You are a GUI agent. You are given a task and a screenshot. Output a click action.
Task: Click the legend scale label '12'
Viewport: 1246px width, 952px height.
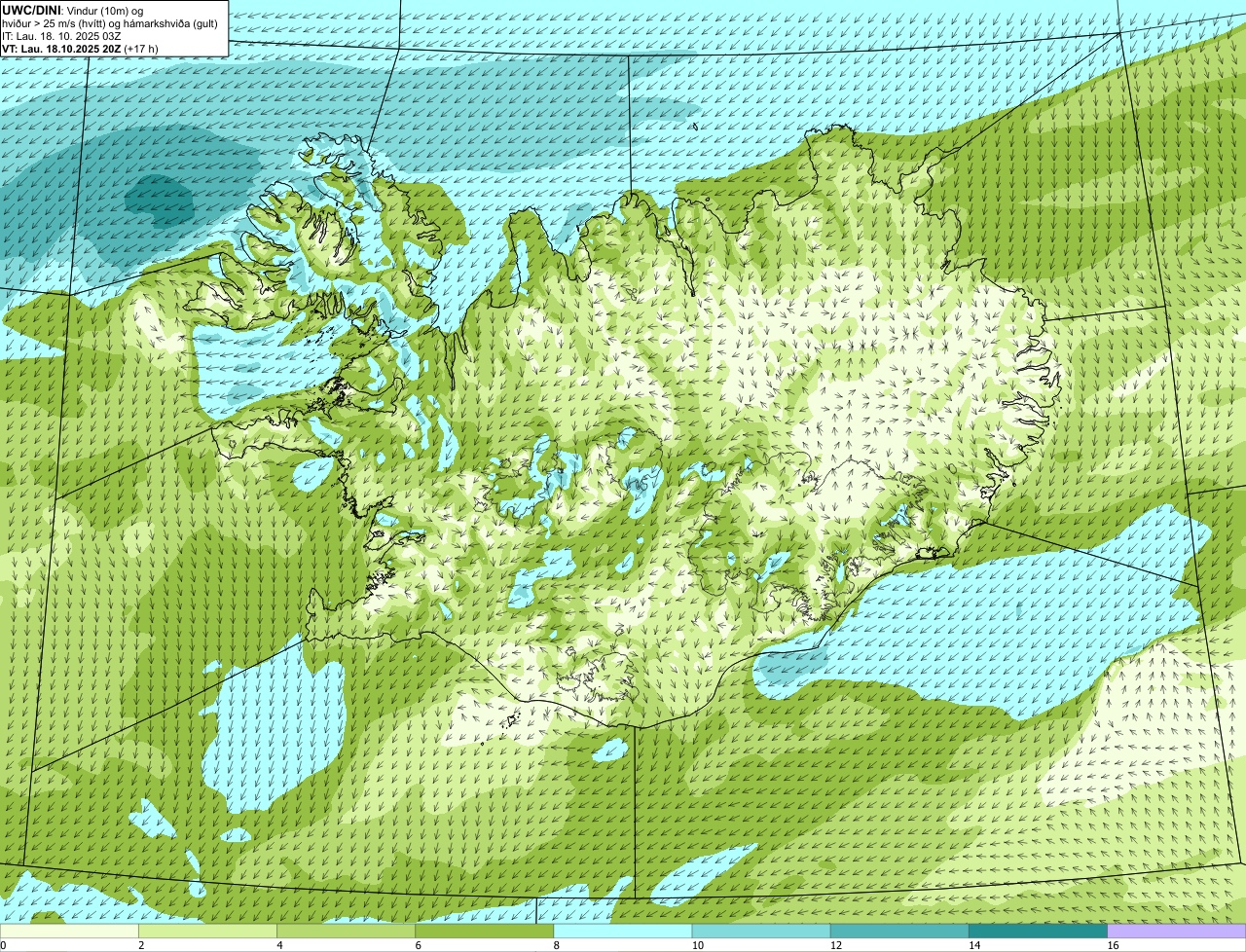[x=836, y=945]
